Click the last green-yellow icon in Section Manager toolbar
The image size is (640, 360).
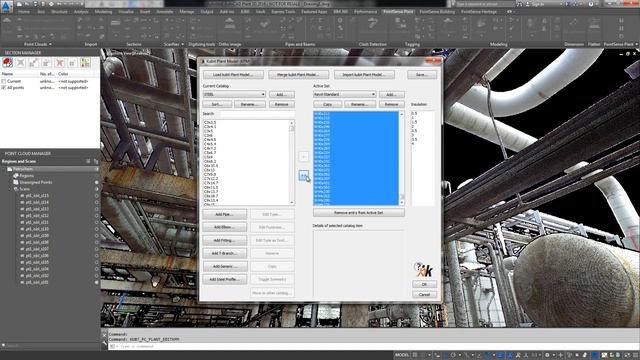click(85, 62)
